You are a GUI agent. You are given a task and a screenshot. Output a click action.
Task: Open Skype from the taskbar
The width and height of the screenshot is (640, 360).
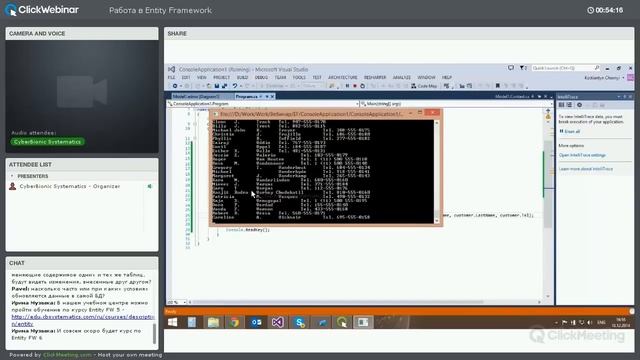click(300, 322)
